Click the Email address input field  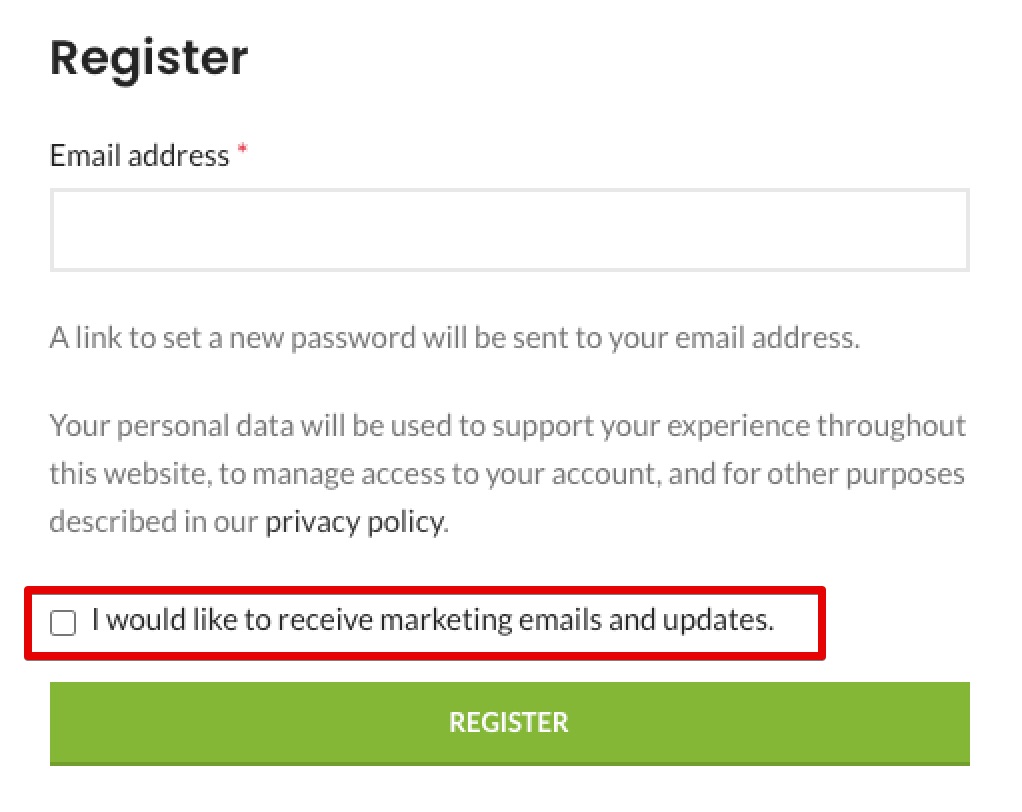[509, 230]
